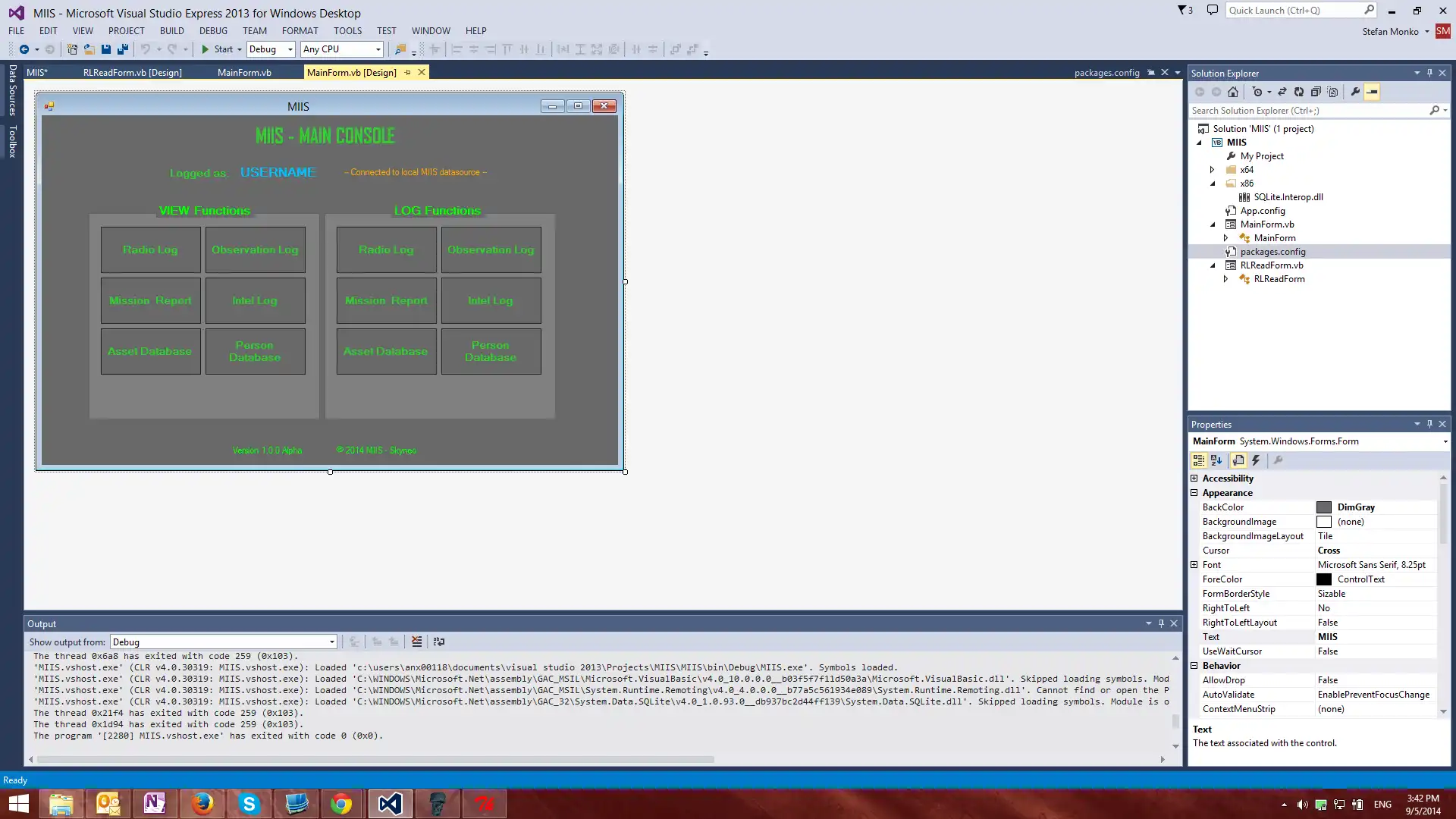
Task: Click packages.config in Solution Explorer
Action: [1272, 251]
